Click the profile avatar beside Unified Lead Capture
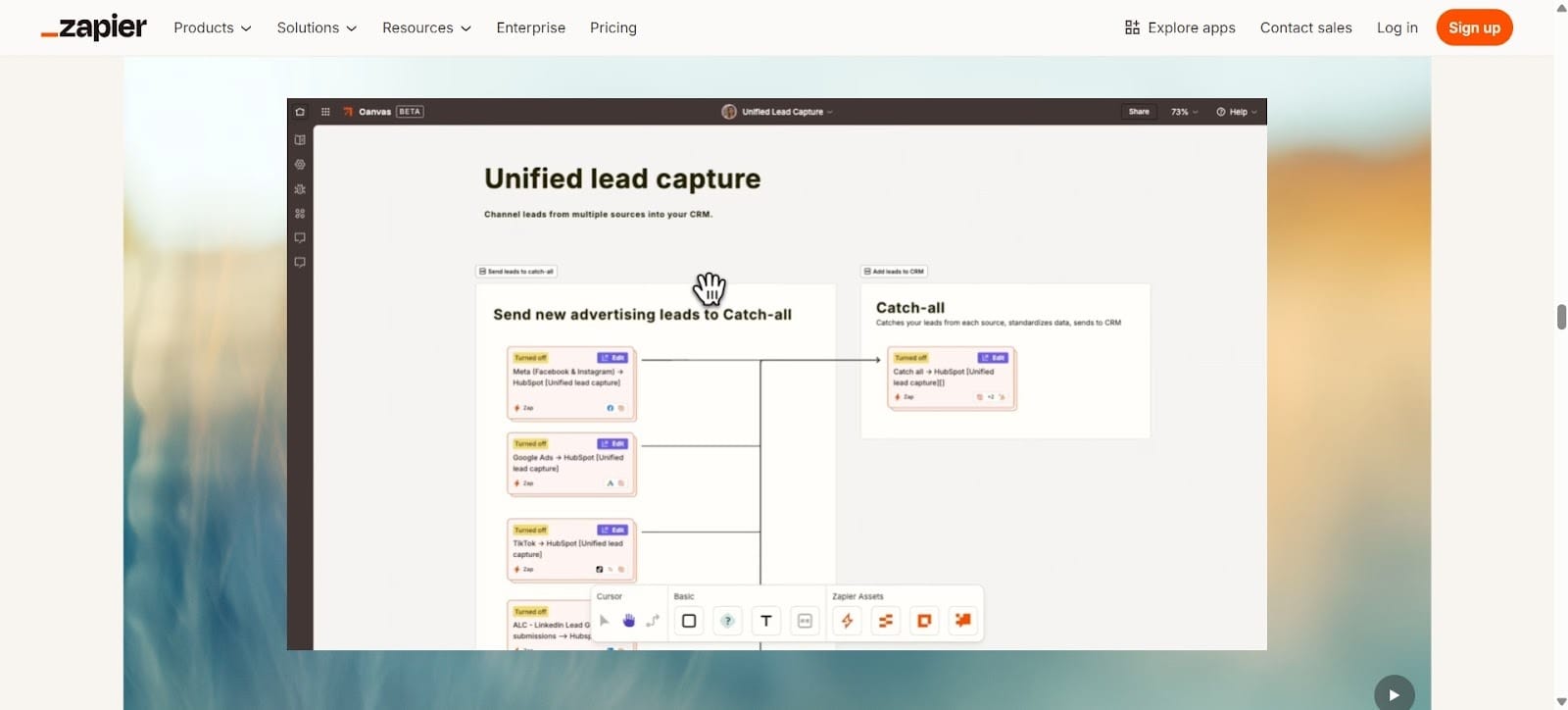This screenshot has height=710, width=1568. [x=729, y=112]
